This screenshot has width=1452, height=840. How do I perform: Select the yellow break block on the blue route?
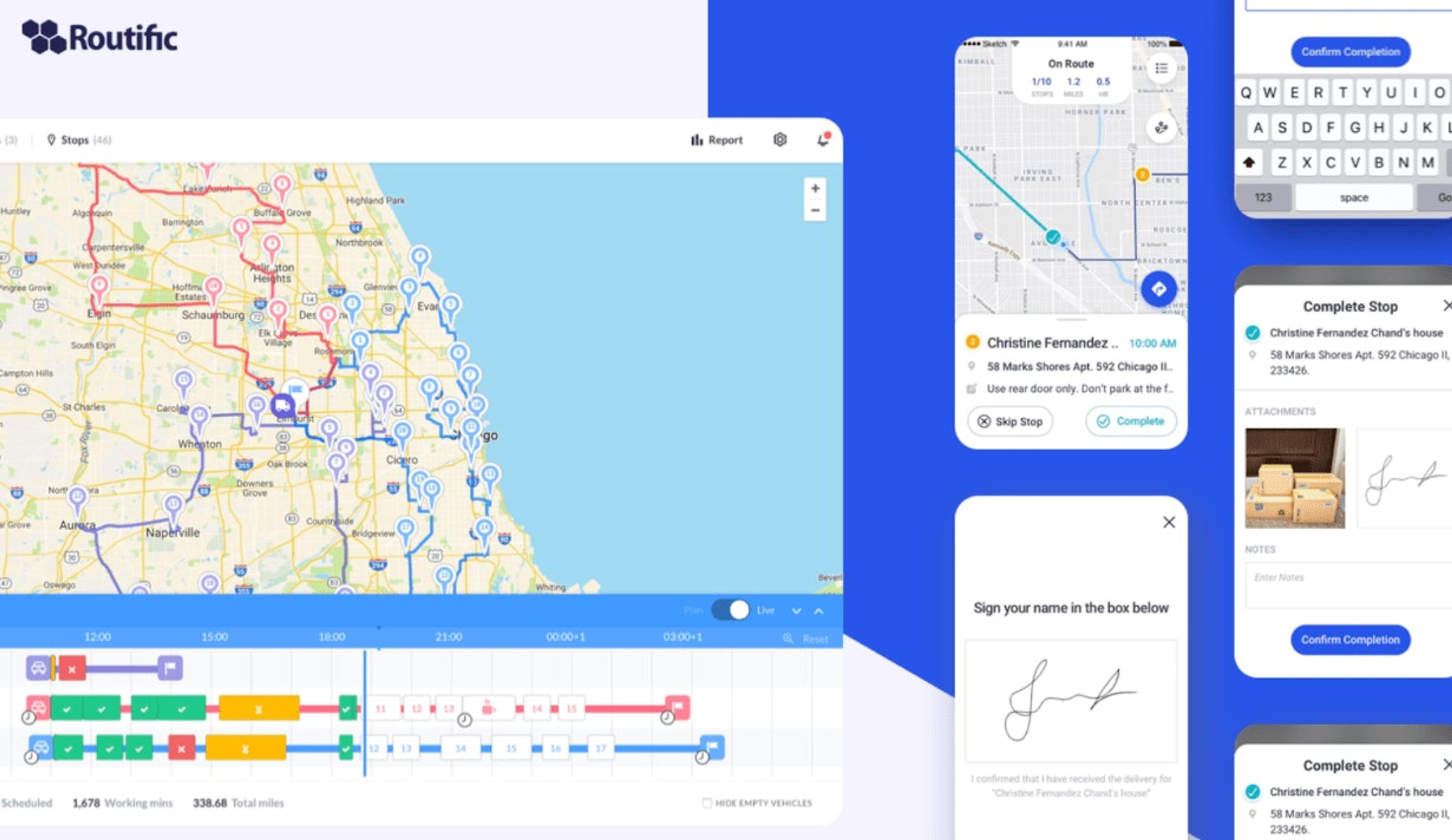click(x=245, y=748)
